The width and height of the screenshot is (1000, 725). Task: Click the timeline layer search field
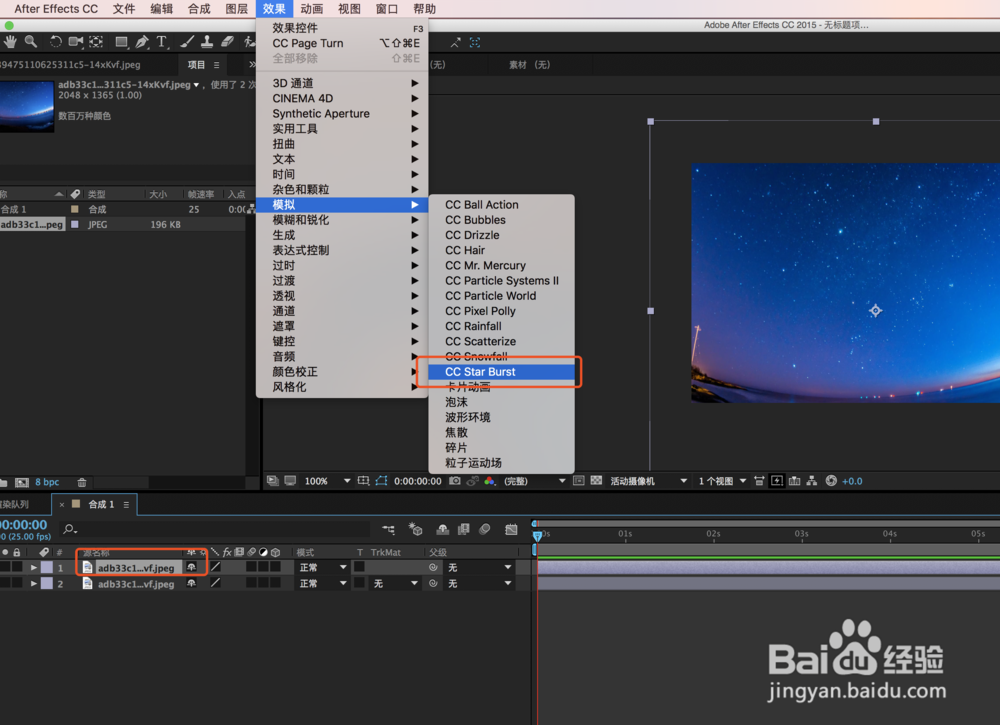pyautogui.click(x=216, y=529)
